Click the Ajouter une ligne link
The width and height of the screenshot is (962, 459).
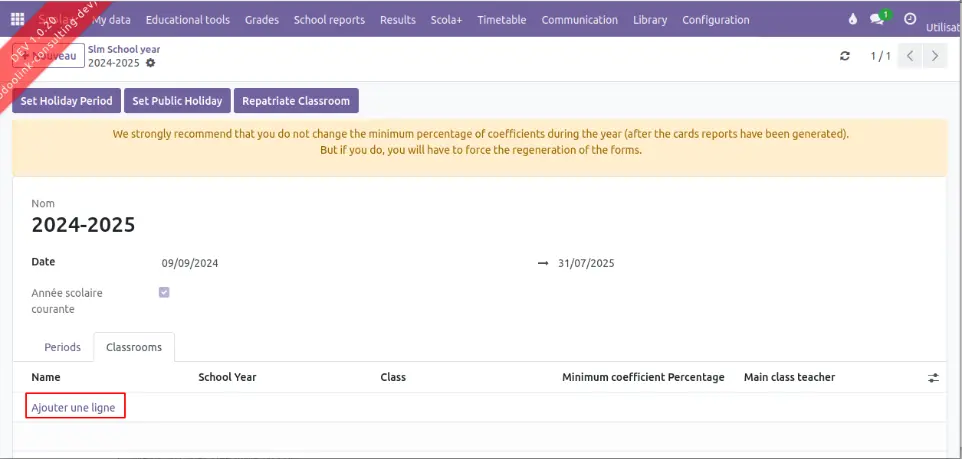pyautogui.click(x=74, y=407)
